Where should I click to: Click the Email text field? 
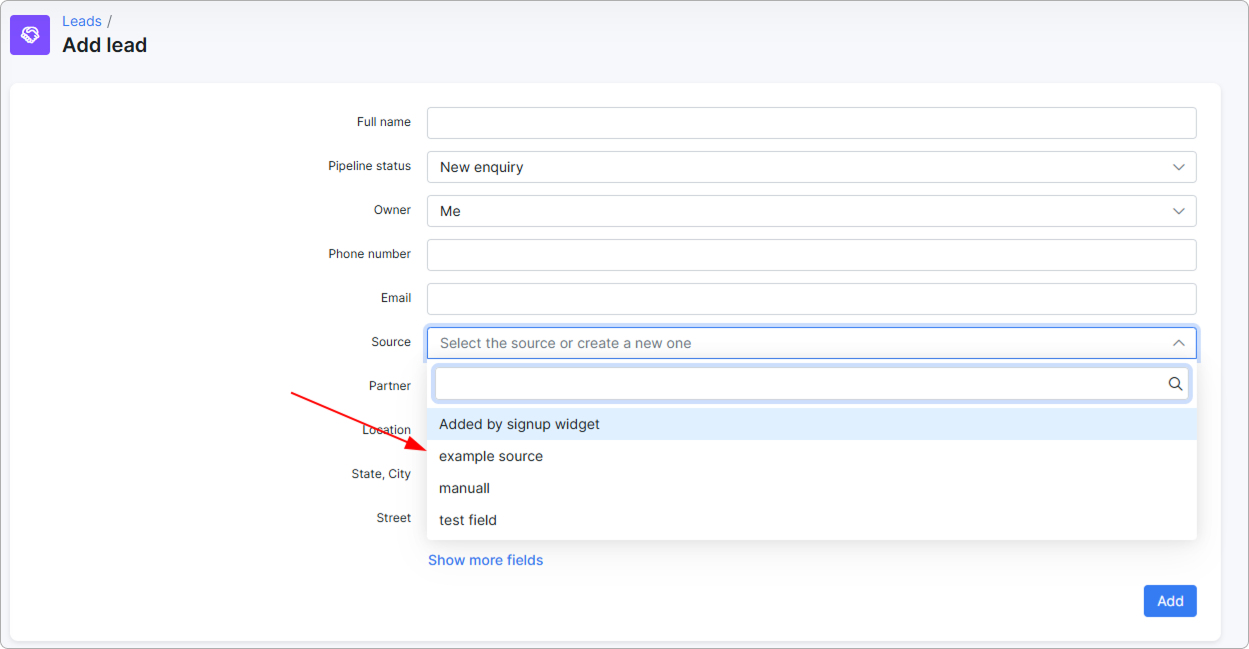pos(811,299)
